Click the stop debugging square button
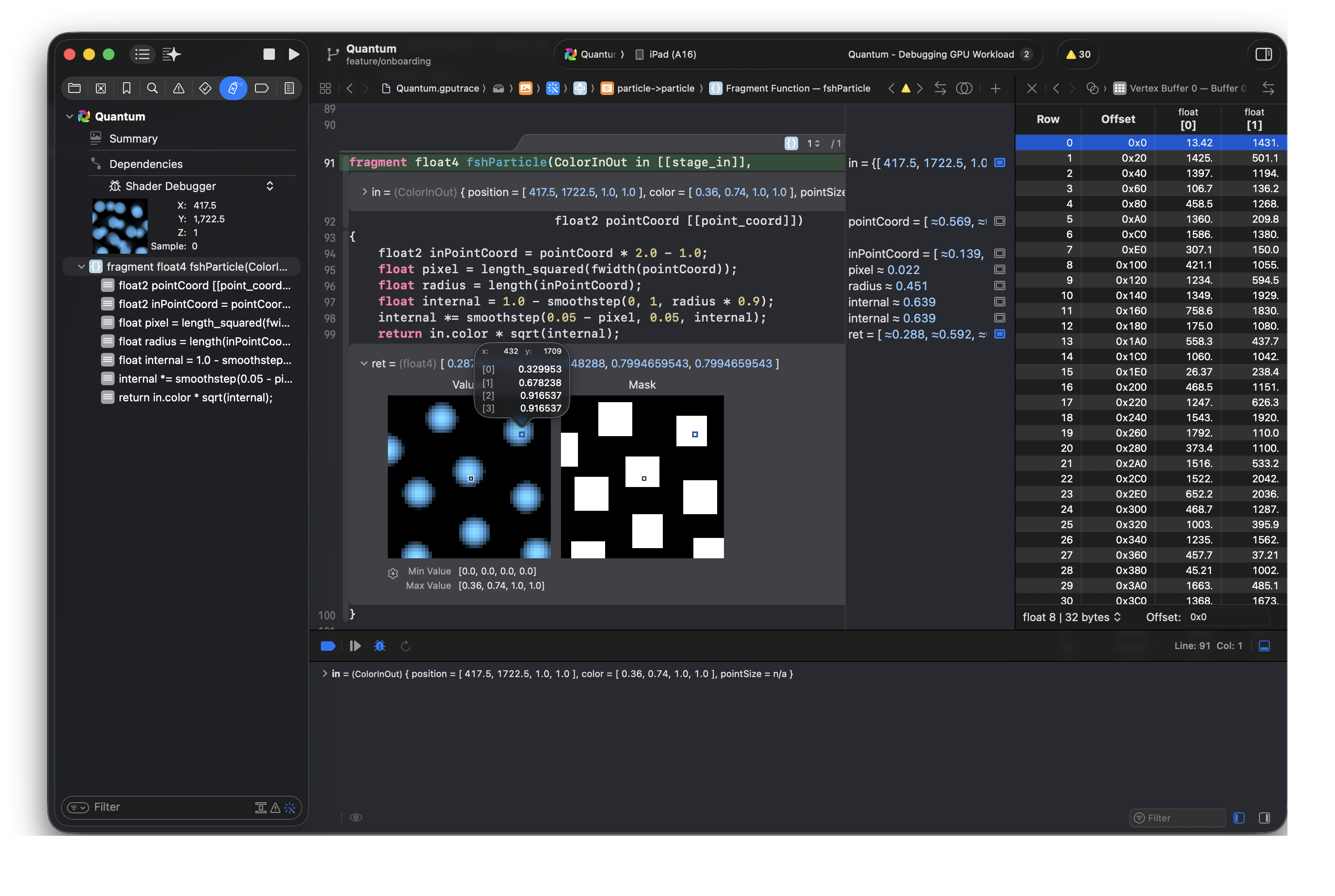Screen dimensions: 1335x896 [x=269, y=54]
